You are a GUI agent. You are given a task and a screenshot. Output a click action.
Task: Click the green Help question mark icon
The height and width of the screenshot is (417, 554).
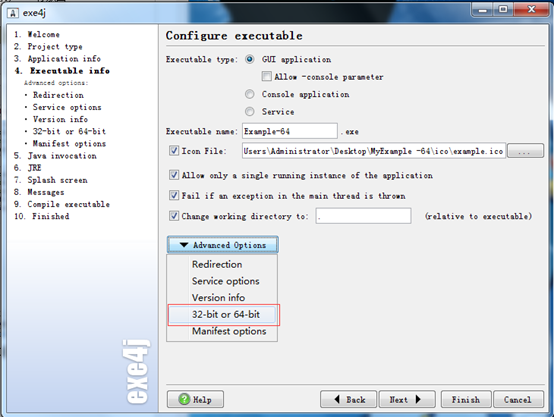184,399
